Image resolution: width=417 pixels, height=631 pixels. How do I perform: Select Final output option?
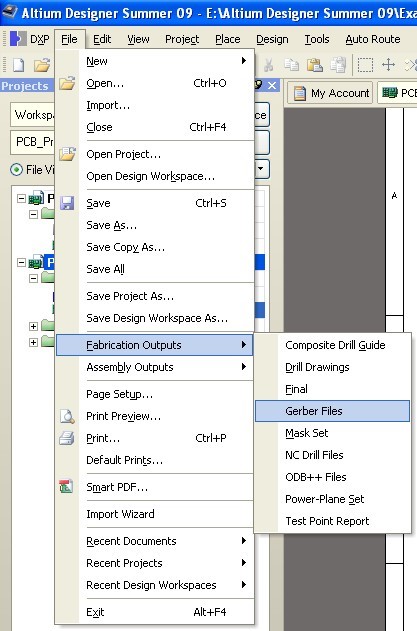pyautogui.click(x=332, y=389)
